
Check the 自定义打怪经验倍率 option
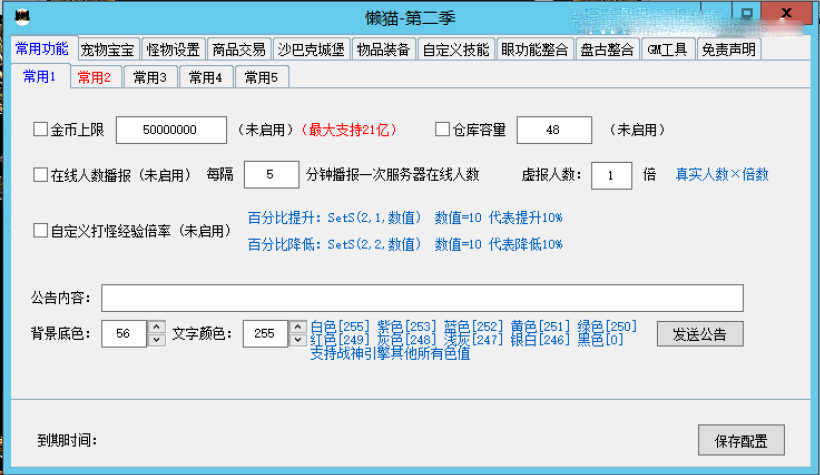[x=41, y=231]
